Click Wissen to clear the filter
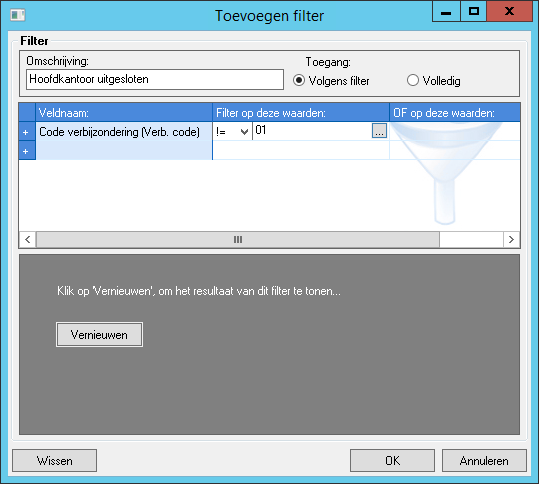The width and height of the screenshot is (539, 484). click(x=54, y=460)
